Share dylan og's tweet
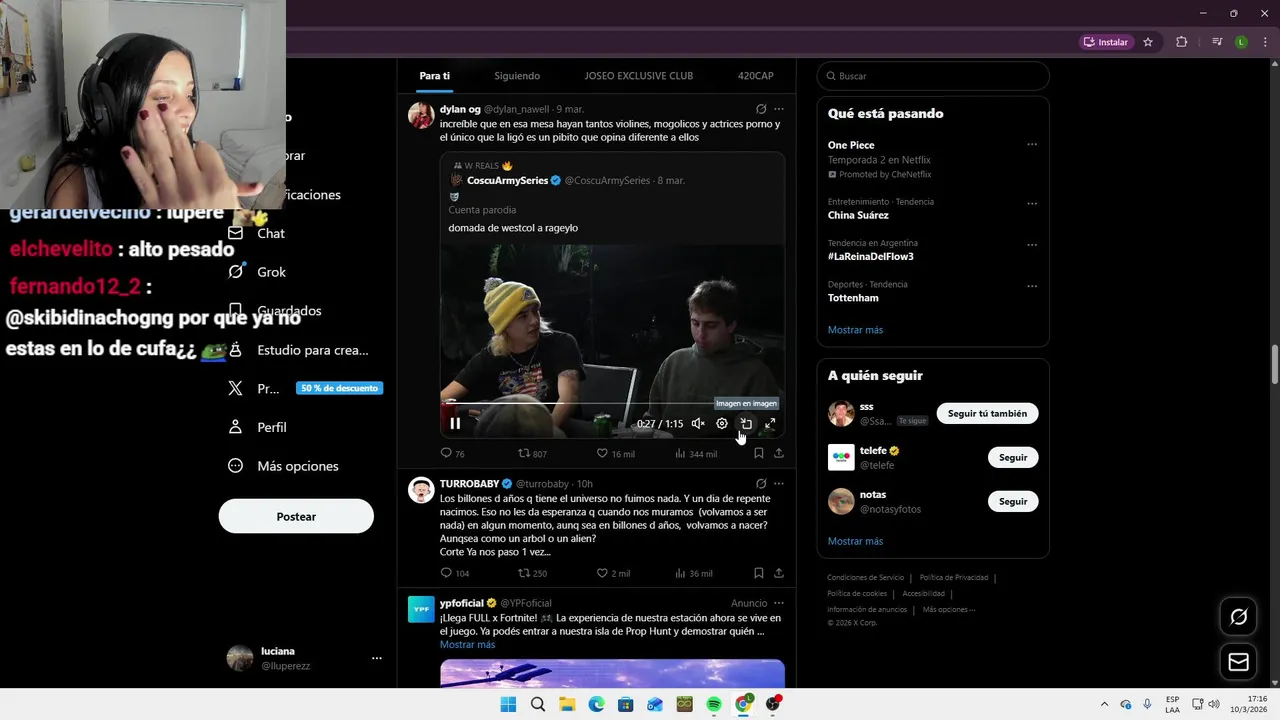Viewport: 1280px width, 720px height. pos(779,453)
